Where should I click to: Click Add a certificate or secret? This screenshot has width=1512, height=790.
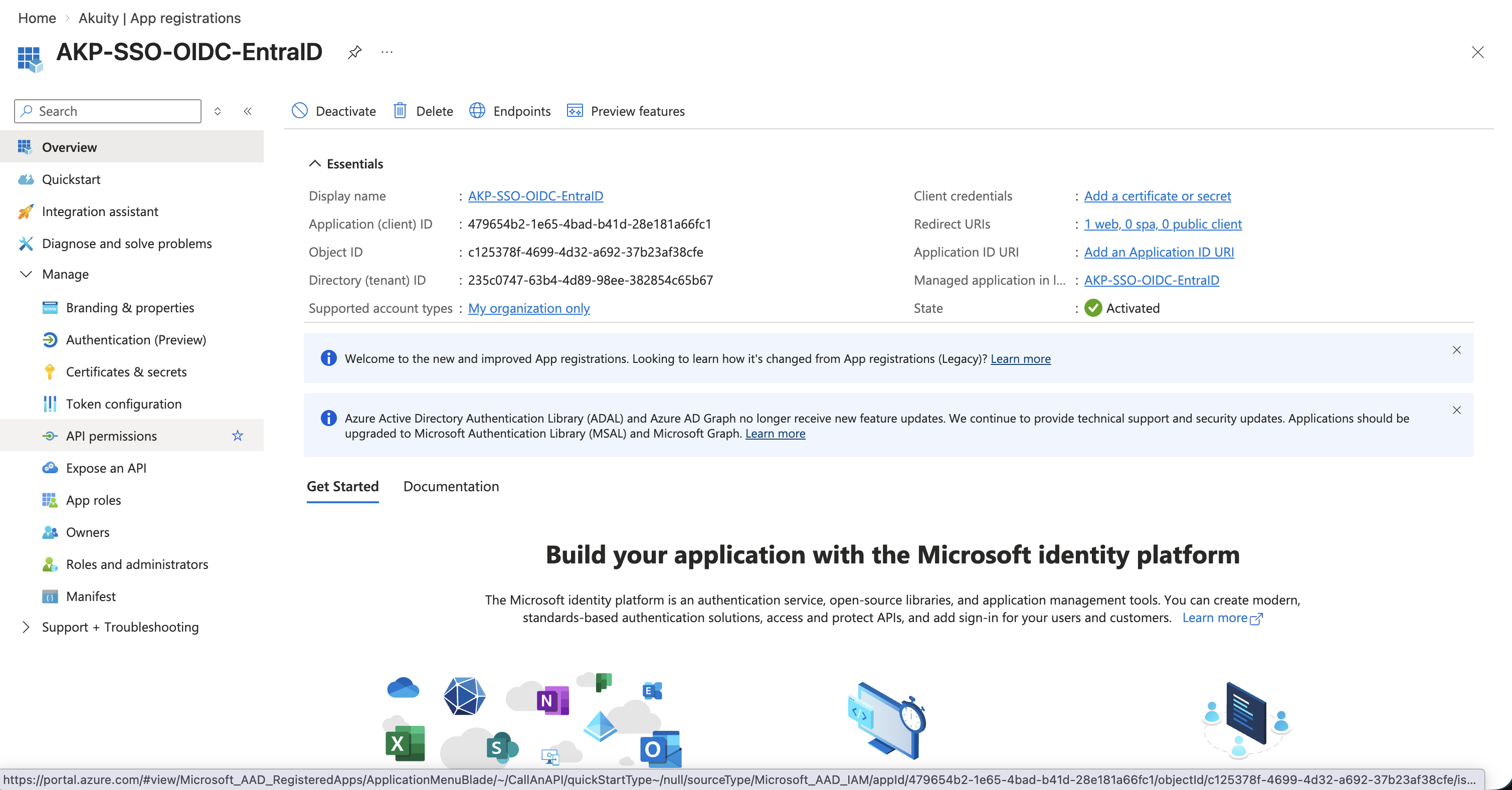pyautogui.click(x=1157, y=196)
